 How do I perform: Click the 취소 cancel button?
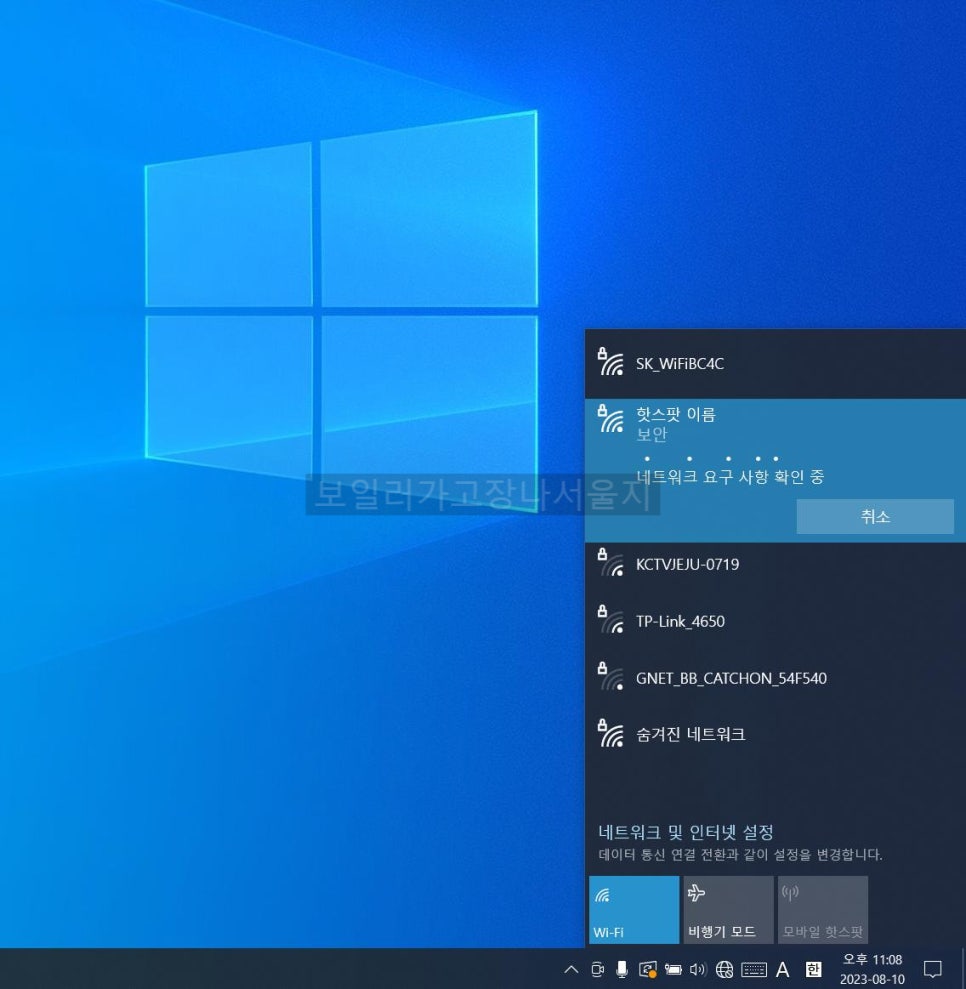coord(875,517)
